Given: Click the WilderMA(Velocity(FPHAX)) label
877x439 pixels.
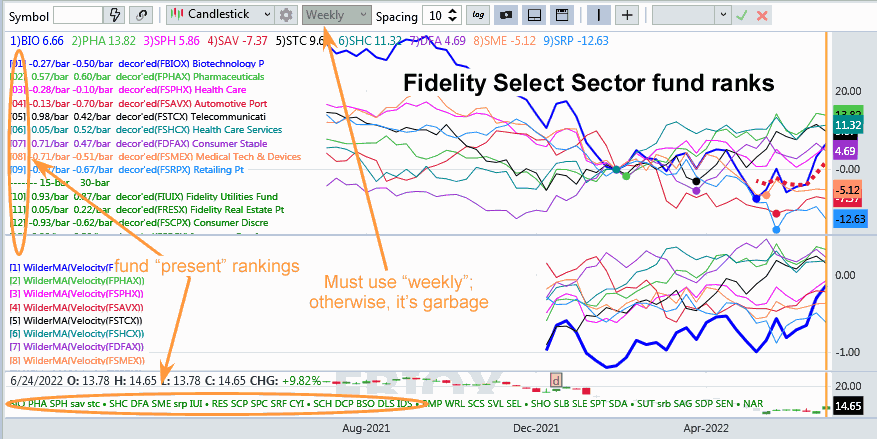Looking at the screenshot, I should [x=77, y=280].
